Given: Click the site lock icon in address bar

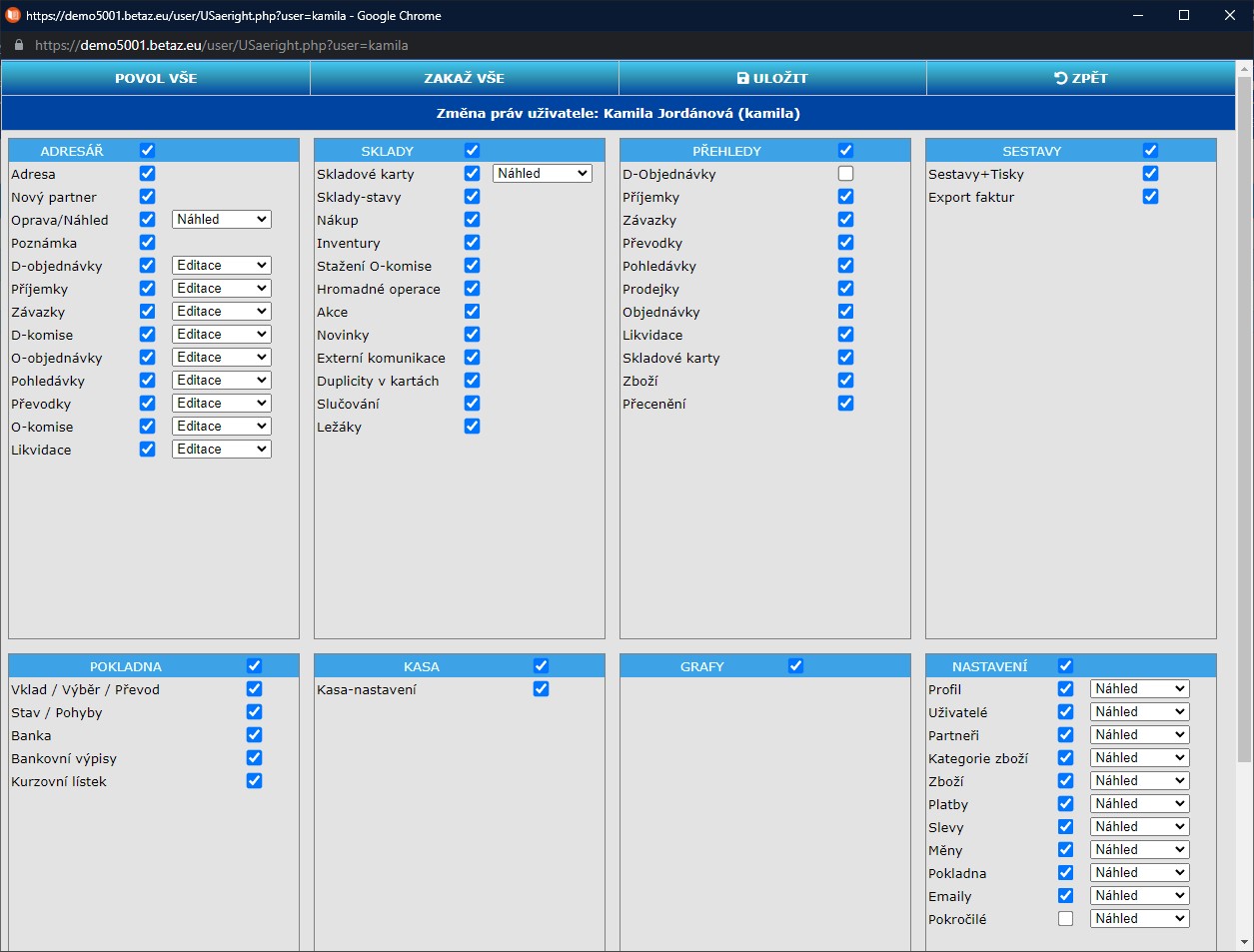Looking at the screenshot, I should tap(18, 45).
